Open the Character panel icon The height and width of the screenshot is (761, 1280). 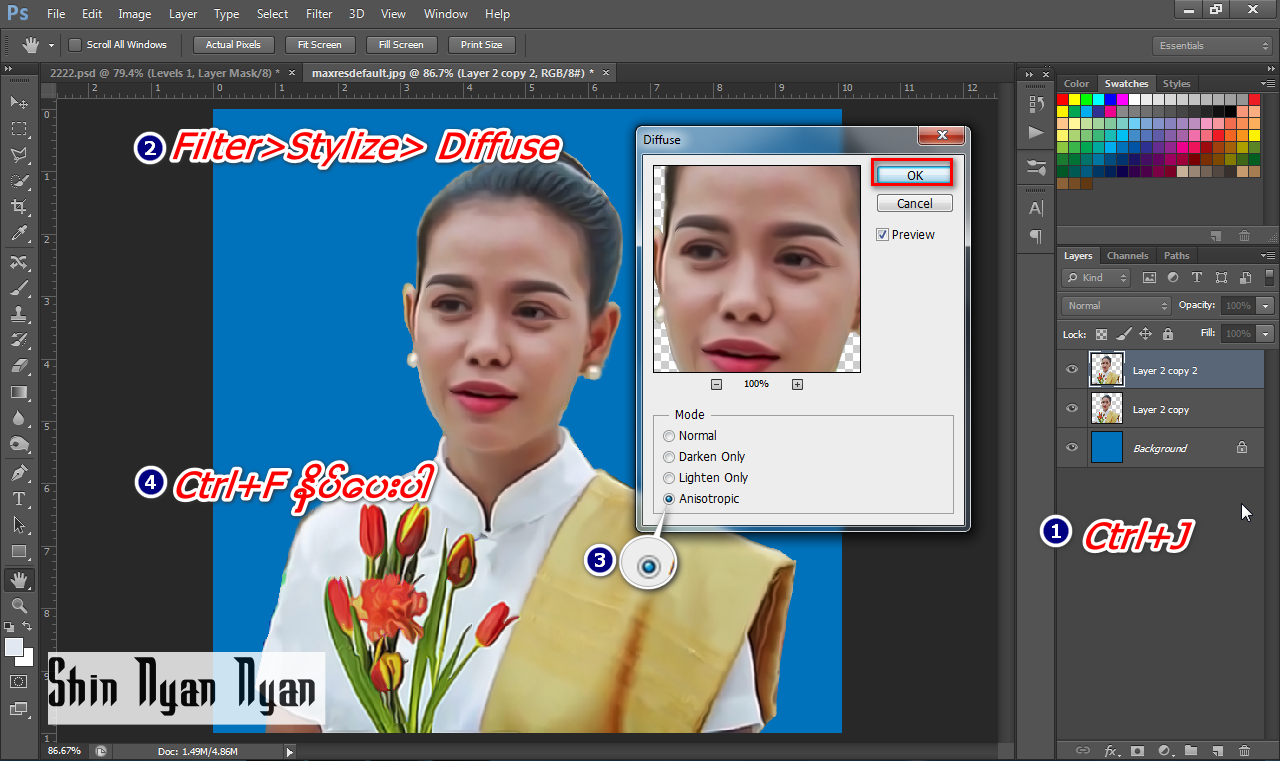(x=1036, y=208)
